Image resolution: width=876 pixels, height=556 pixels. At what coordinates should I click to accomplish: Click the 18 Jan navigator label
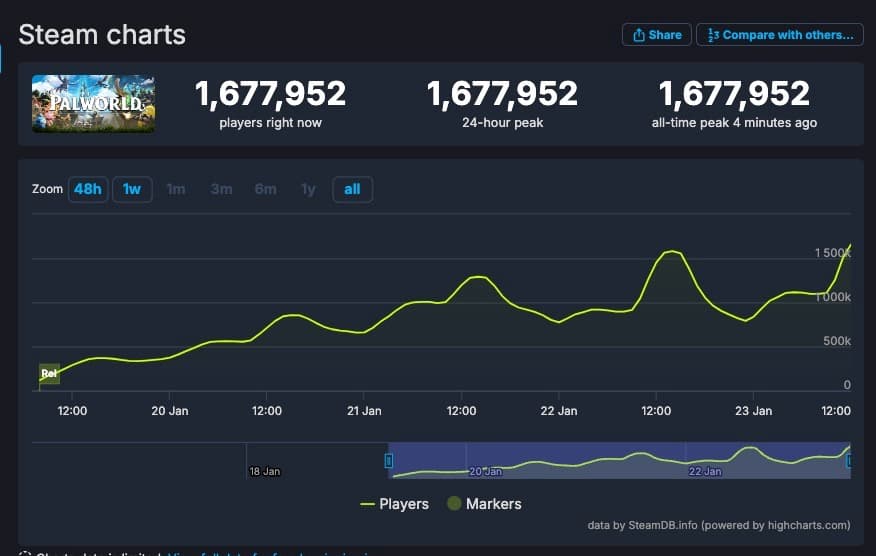coord(265,472)
